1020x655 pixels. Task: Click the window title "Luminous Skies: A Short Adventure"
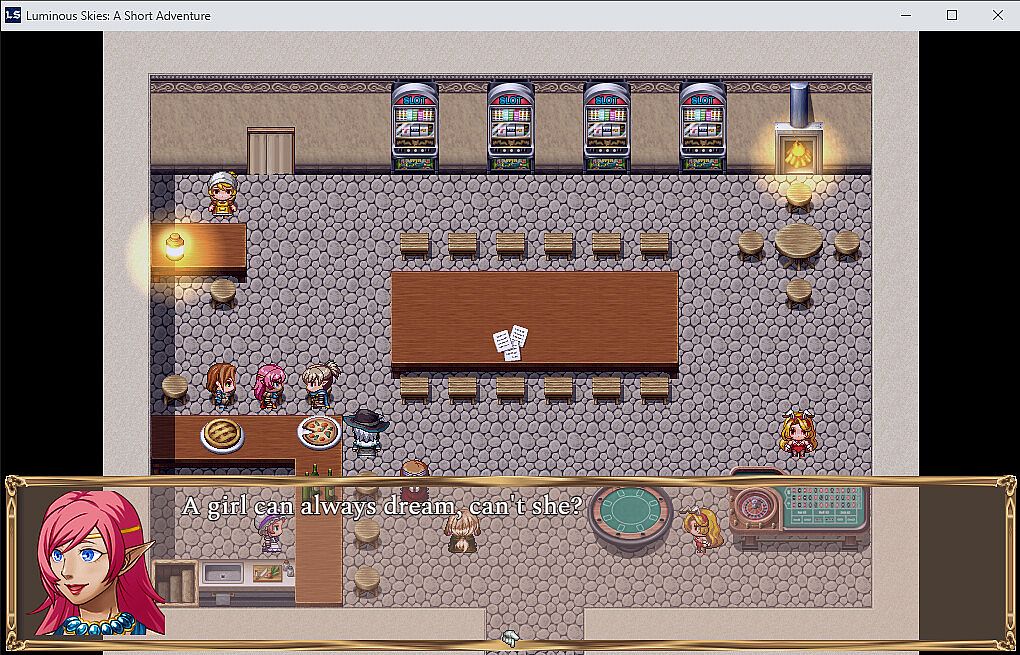pos(118,16)
